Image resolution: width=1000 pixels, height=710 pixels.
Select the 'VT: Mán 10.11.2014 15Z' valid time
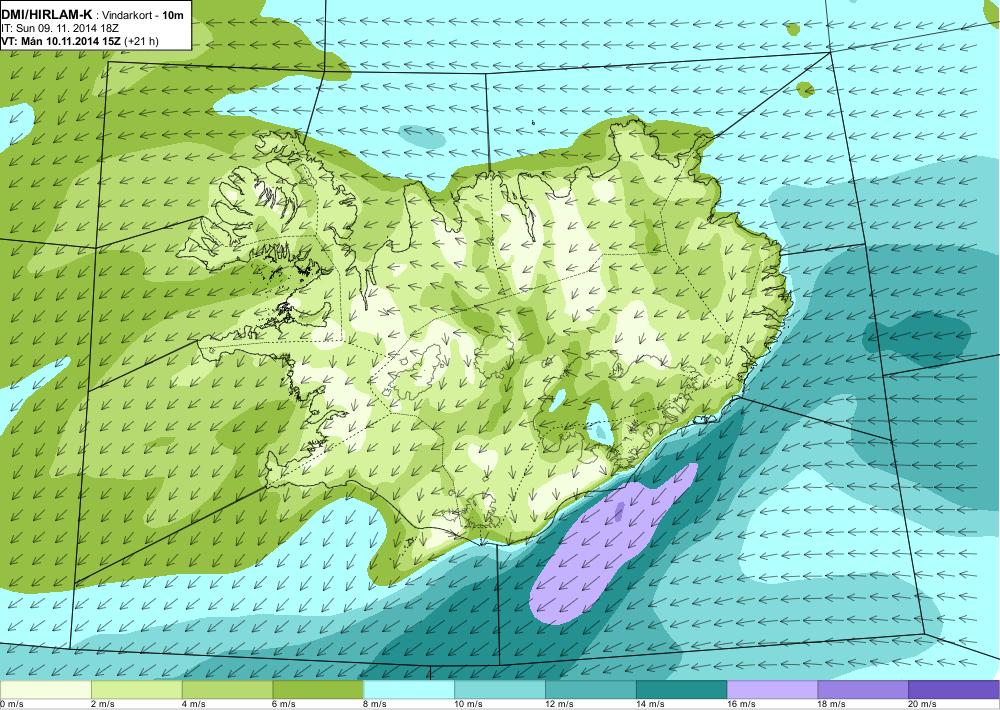pyautogui.click(x=61, y=41)
